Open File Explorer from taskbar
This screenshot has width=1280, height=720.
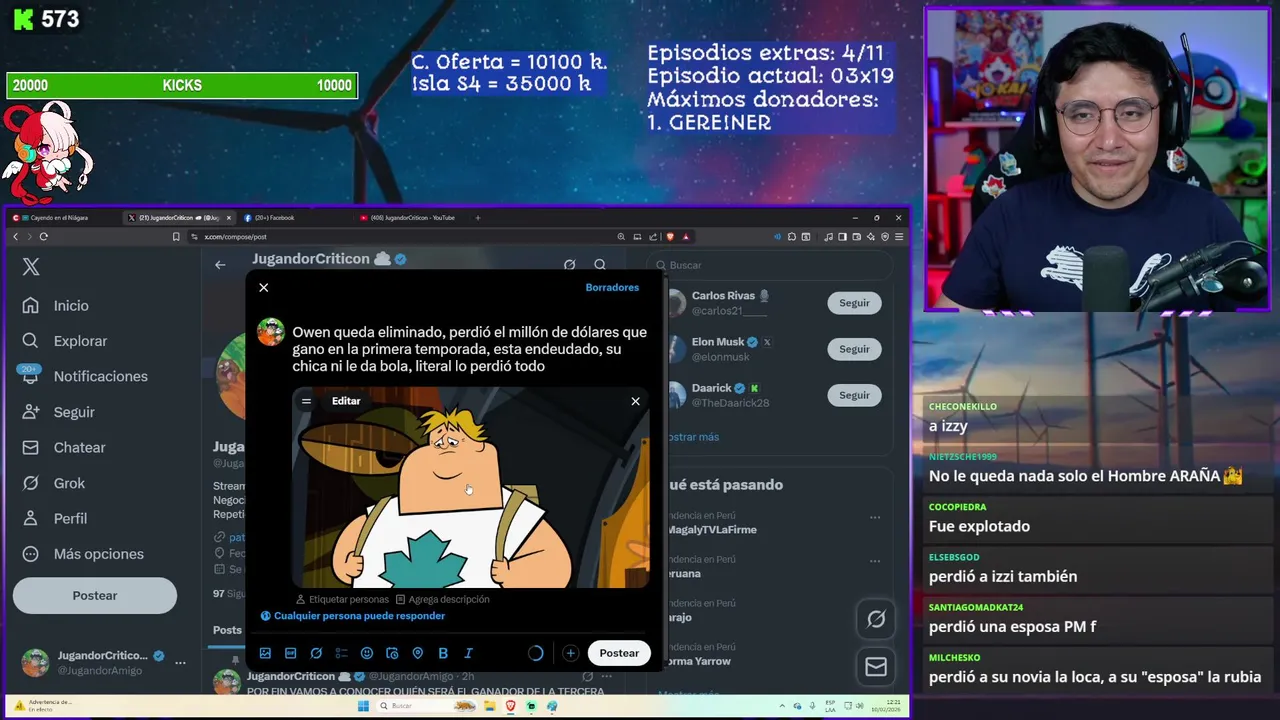[x=490, y=706]
